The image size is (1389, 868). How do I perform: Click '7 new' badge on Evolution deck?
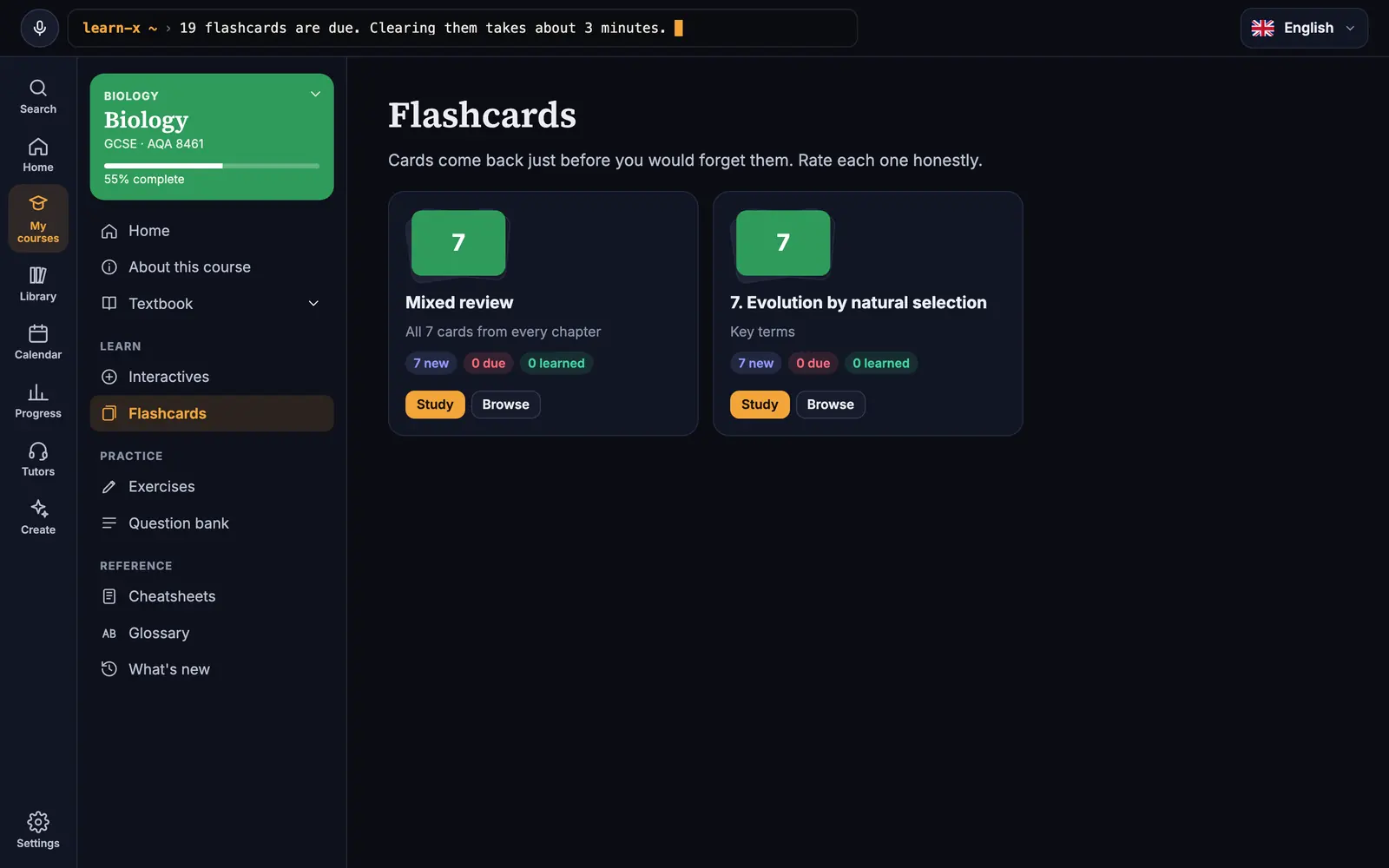pos(755,363)
